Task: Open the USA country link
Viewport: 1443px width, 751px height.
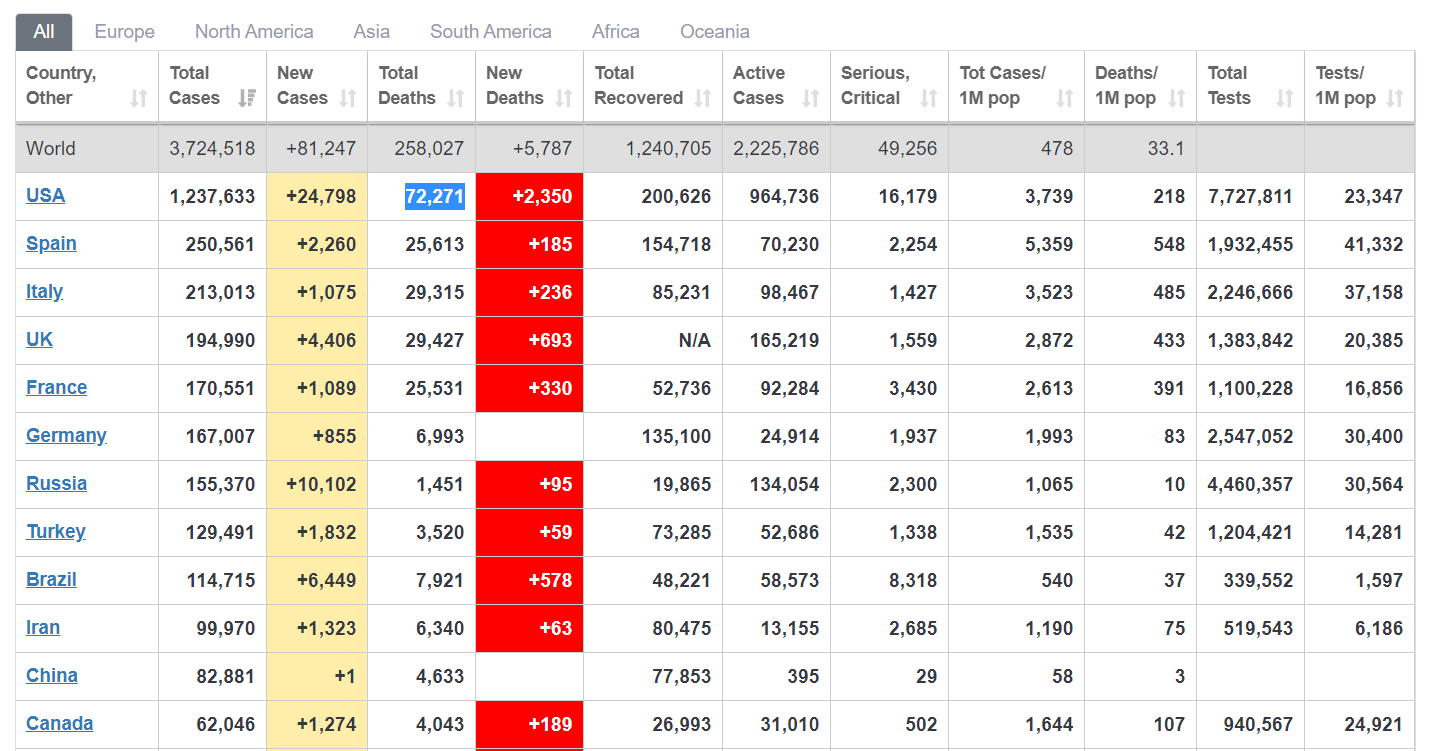Action: click(45, 195)
